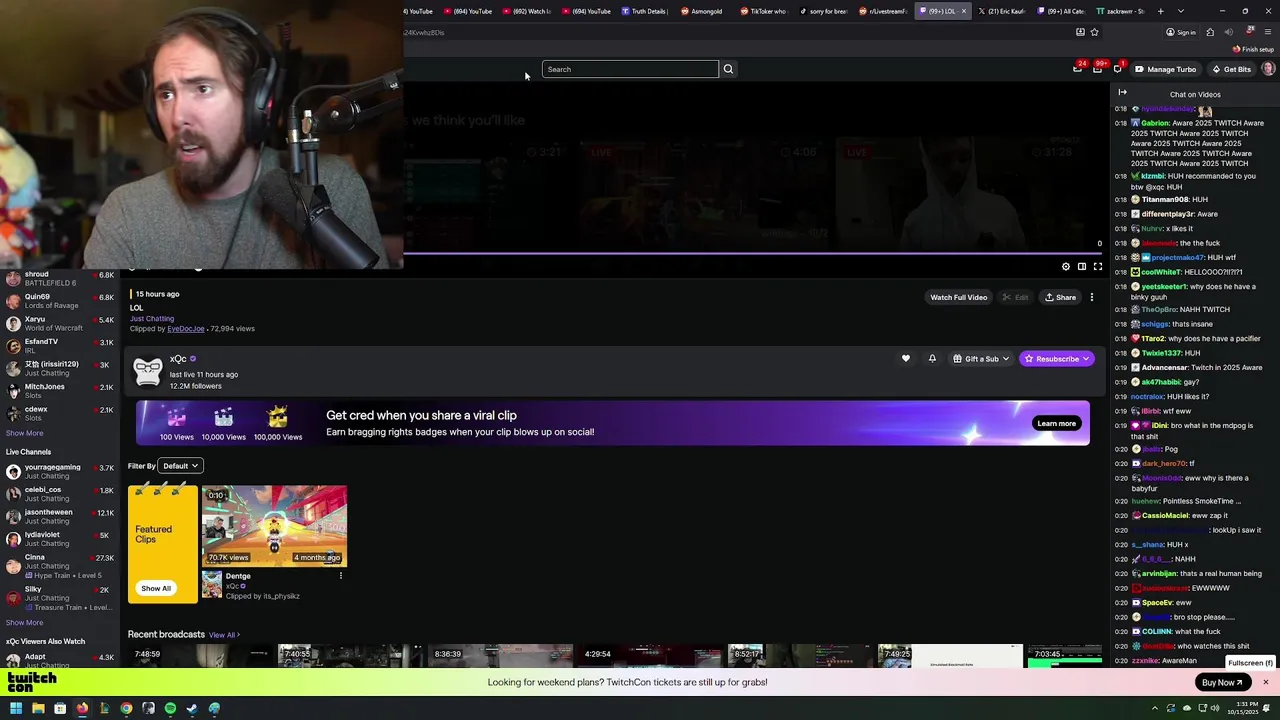Click Finish setup in browser

1253,49
